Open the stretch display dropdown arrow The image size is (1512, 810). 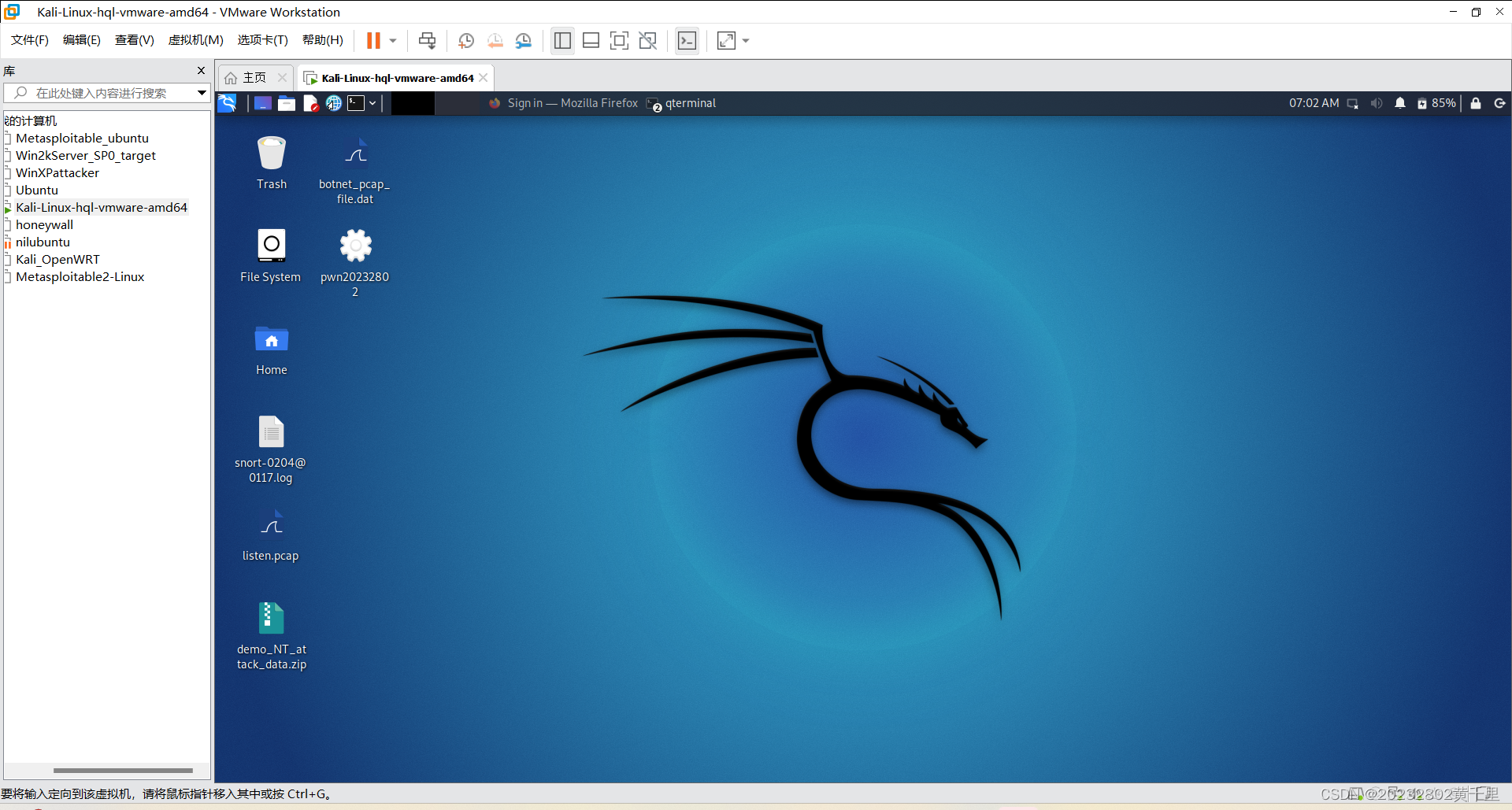(x=746, y=40)
